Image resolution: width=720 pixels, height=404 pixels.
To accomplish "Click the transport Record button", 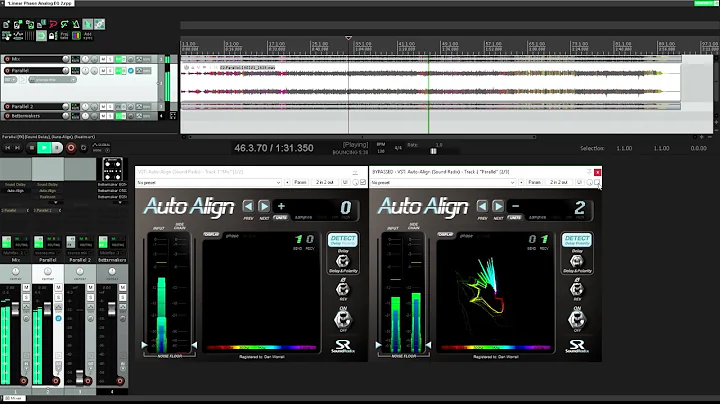I will click(x=71, y=148).
